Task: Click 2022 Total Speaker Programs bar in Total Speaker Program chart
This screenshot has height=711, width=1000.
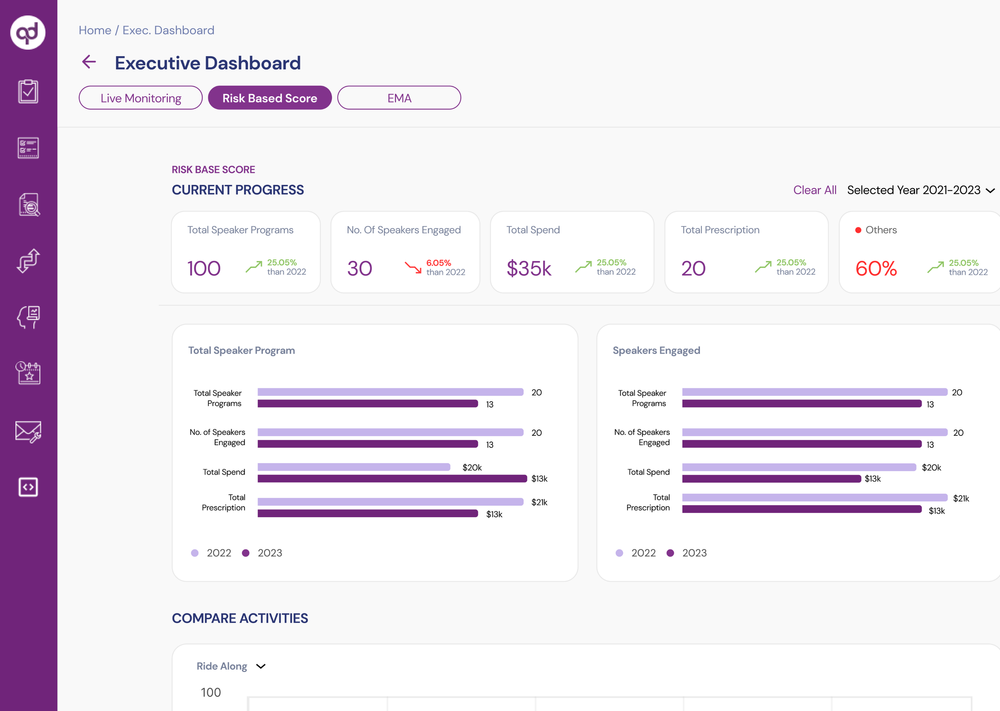Action: (x=390, y=392)
